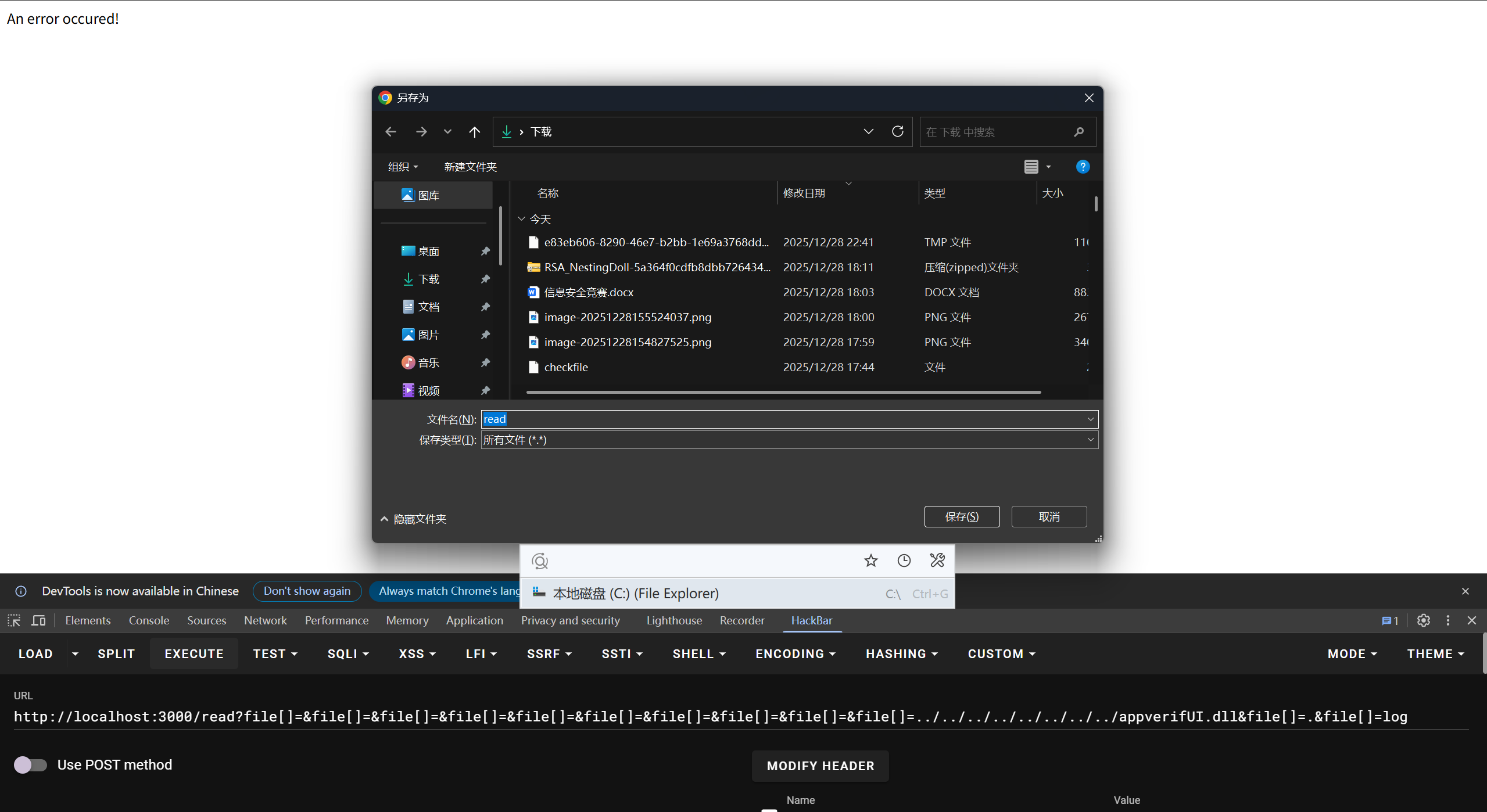Open history clock icon in launcher bar

click(904, 561)
